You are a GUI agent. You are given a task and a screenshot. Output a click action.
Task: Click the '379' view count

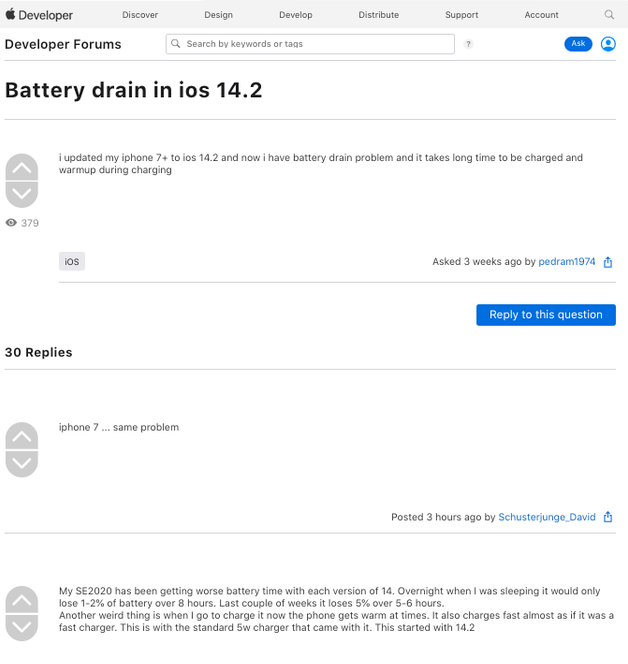click(x=30, y=223)
